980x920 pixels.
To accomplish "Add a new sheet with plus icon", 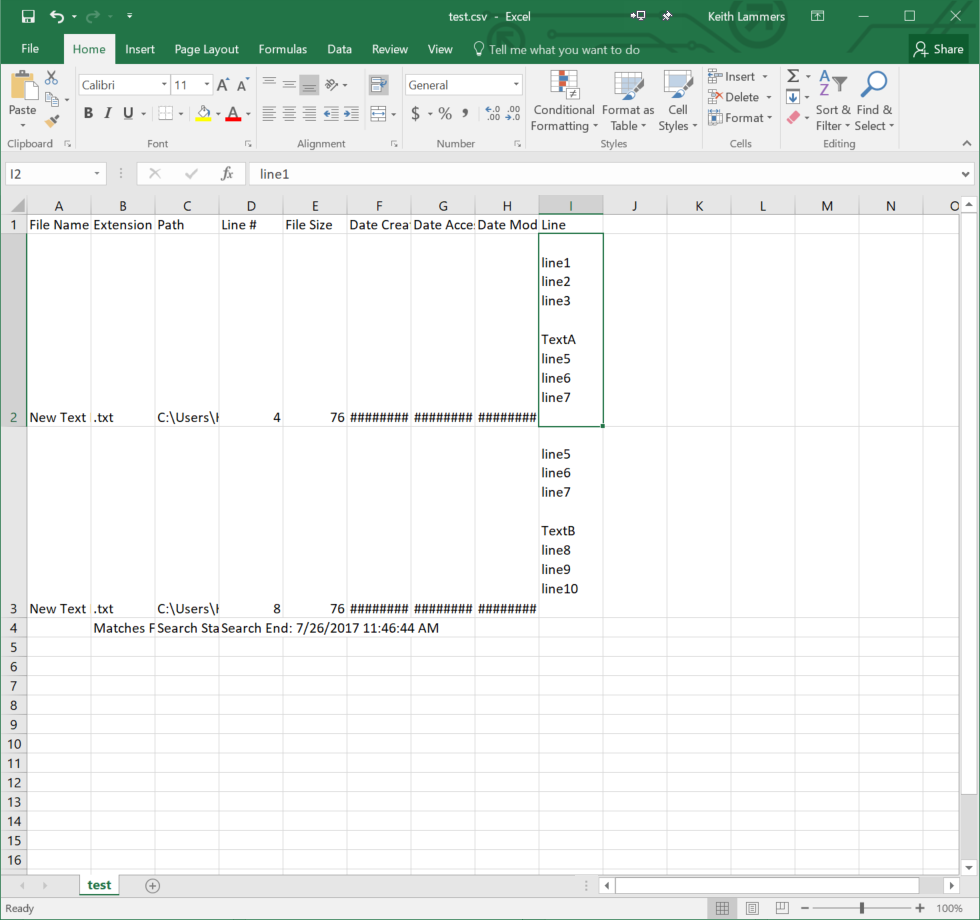I will click(153, 886).
